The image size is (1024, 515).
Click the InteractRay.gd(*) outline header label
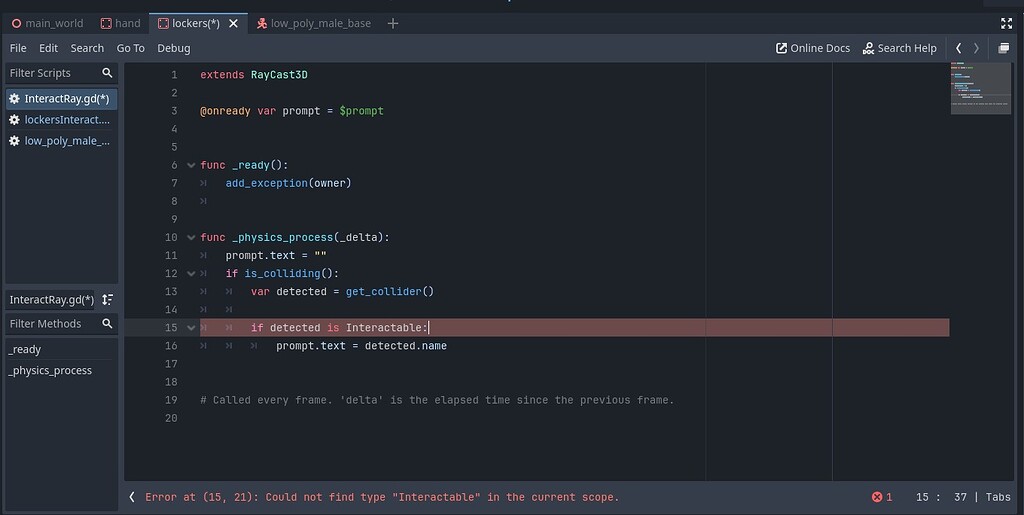pos(52,300)
